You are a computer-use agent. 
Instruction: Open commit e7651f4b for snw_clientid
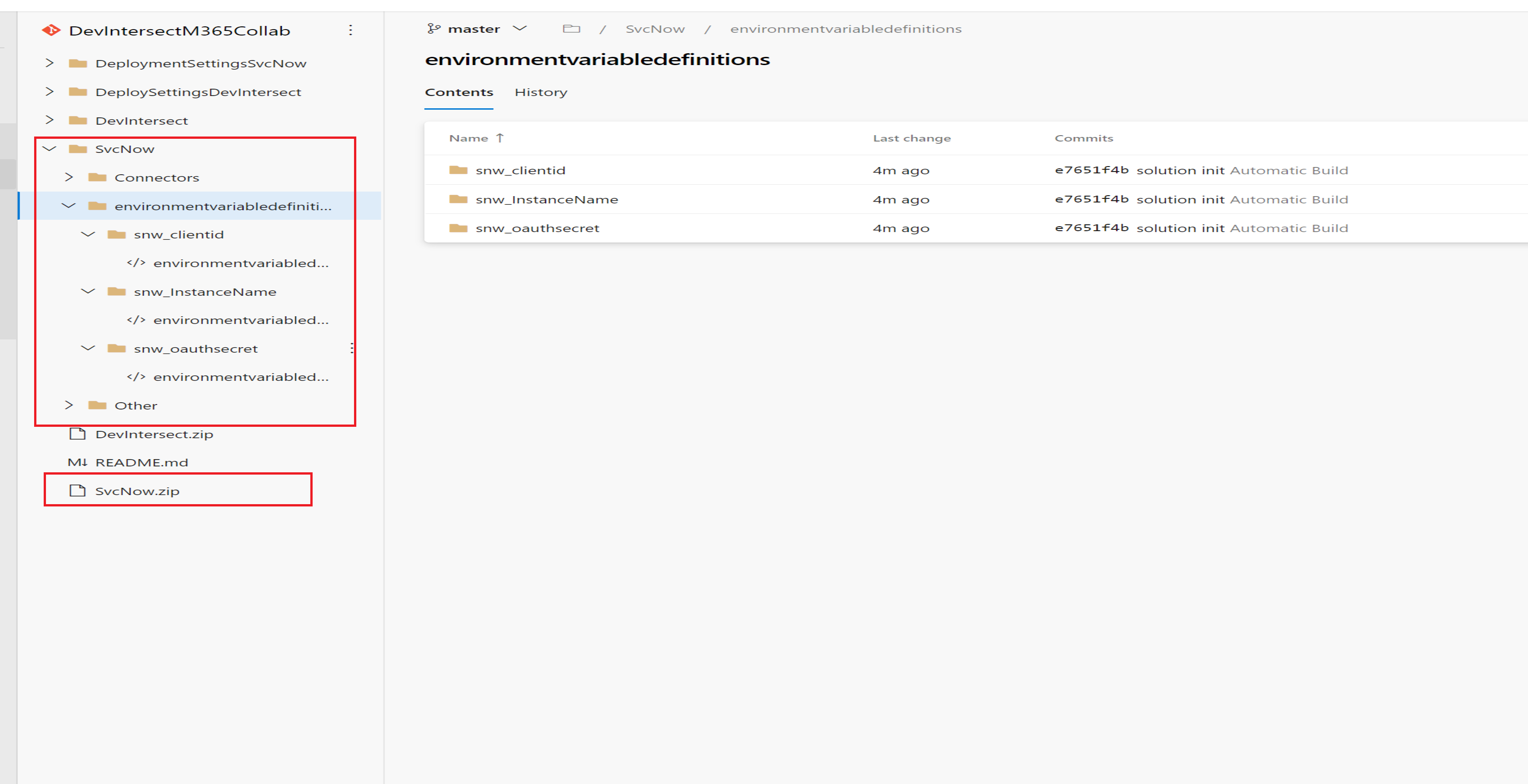pyautogui.click(x=1091, y=170)
